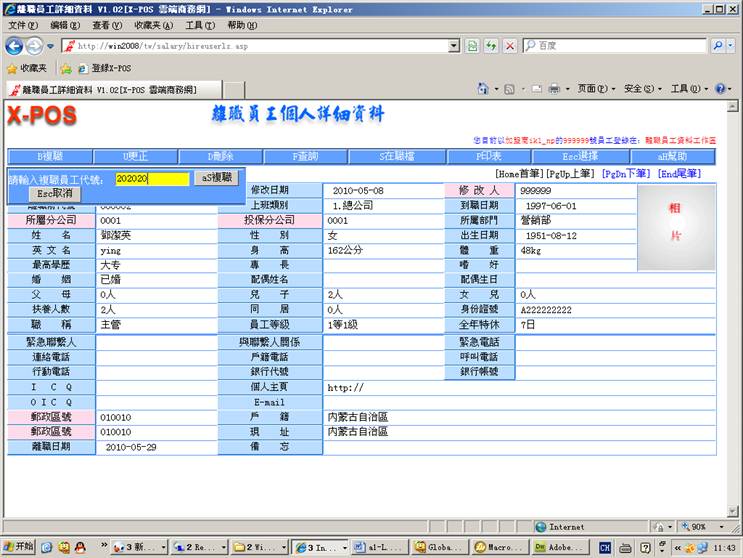
Task: Click the employee ID input field
Action: [151, 178]
